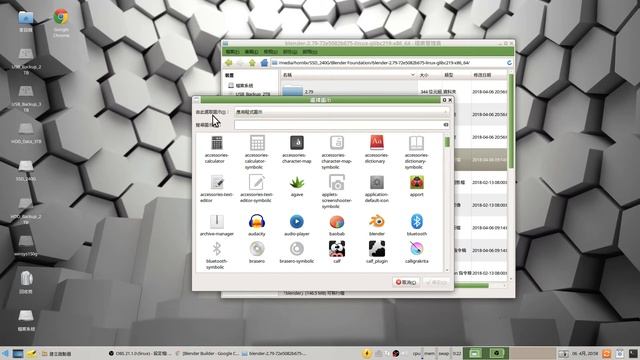Select the blender icon
This screenshot has width=640, height=360.
pyautogui.click(x=377, y=222)
